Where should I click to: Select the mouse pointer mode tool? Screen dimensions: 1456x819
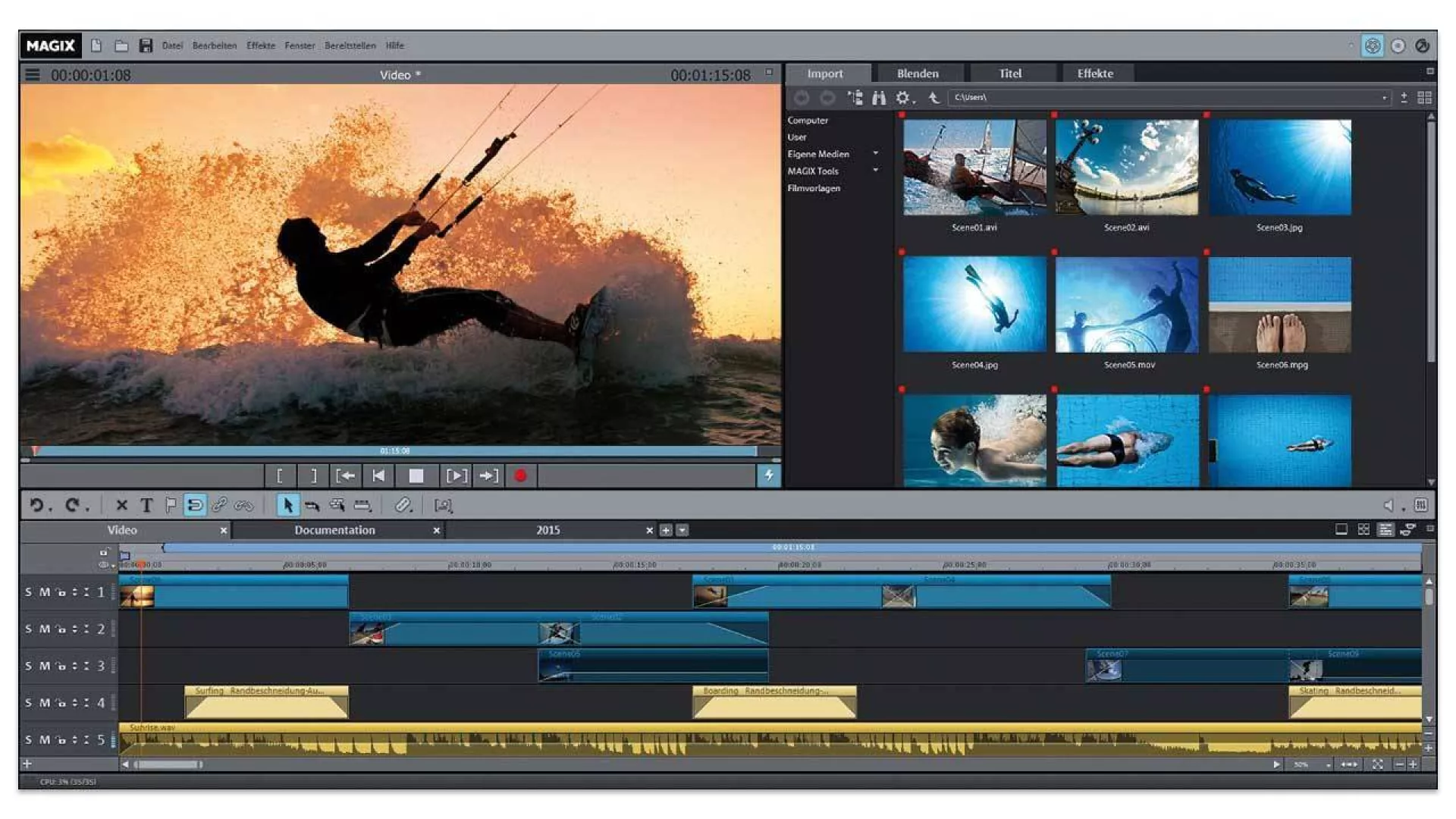(287, 505)
